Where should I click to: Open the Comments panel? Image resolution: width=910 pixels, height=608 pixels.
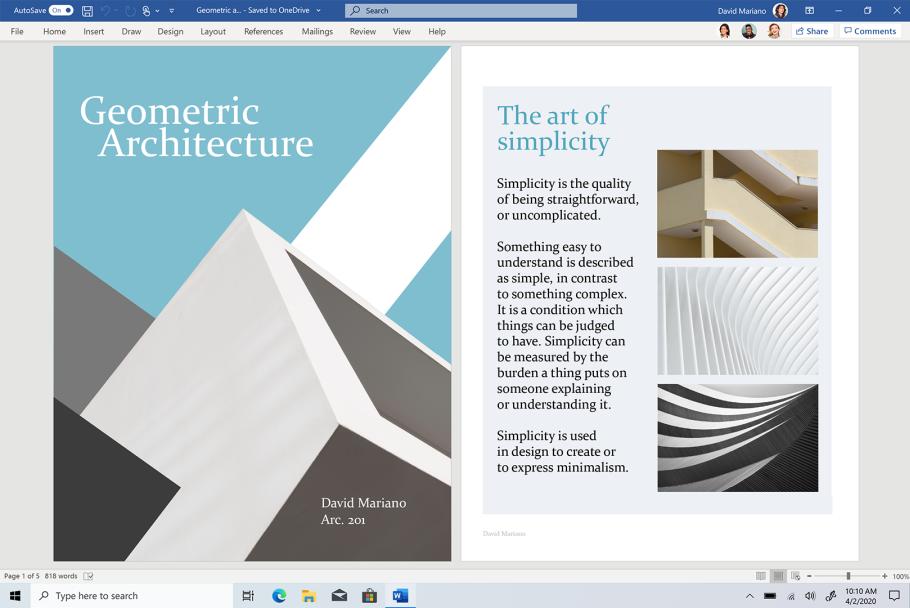tap(869, 31)
